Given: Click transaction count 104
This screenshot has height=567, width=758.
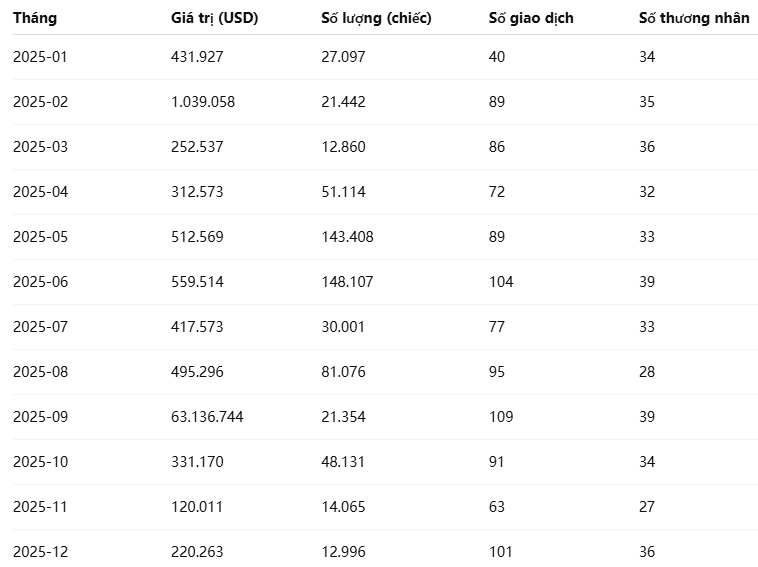Looking at the screenshot, I should coord(501,282).
